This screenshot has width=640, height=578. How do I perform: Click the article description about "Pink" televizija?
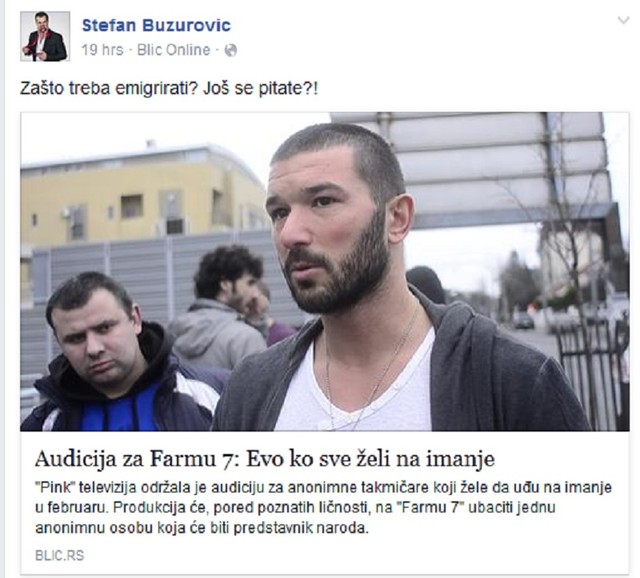click(x=323, y=508)
